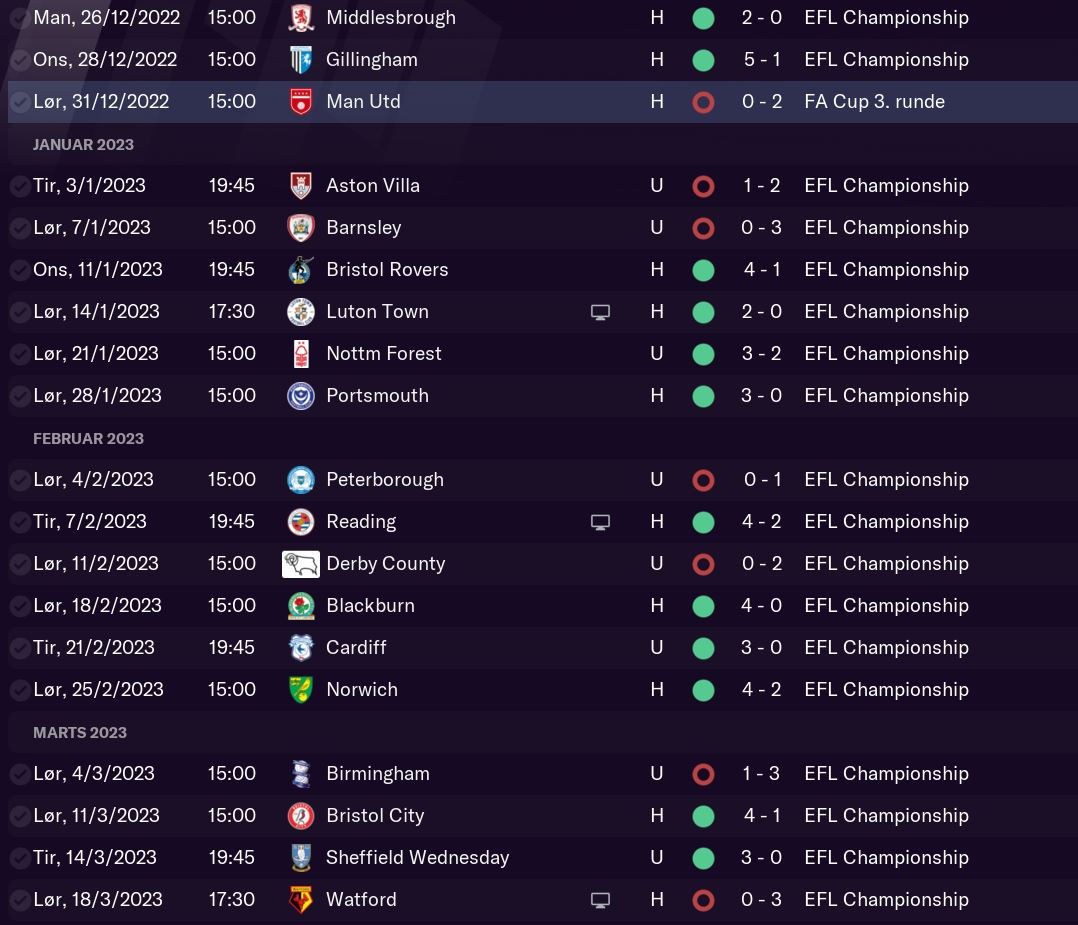
Task: Click the Middlesbrough club badge
Action: 300,18
